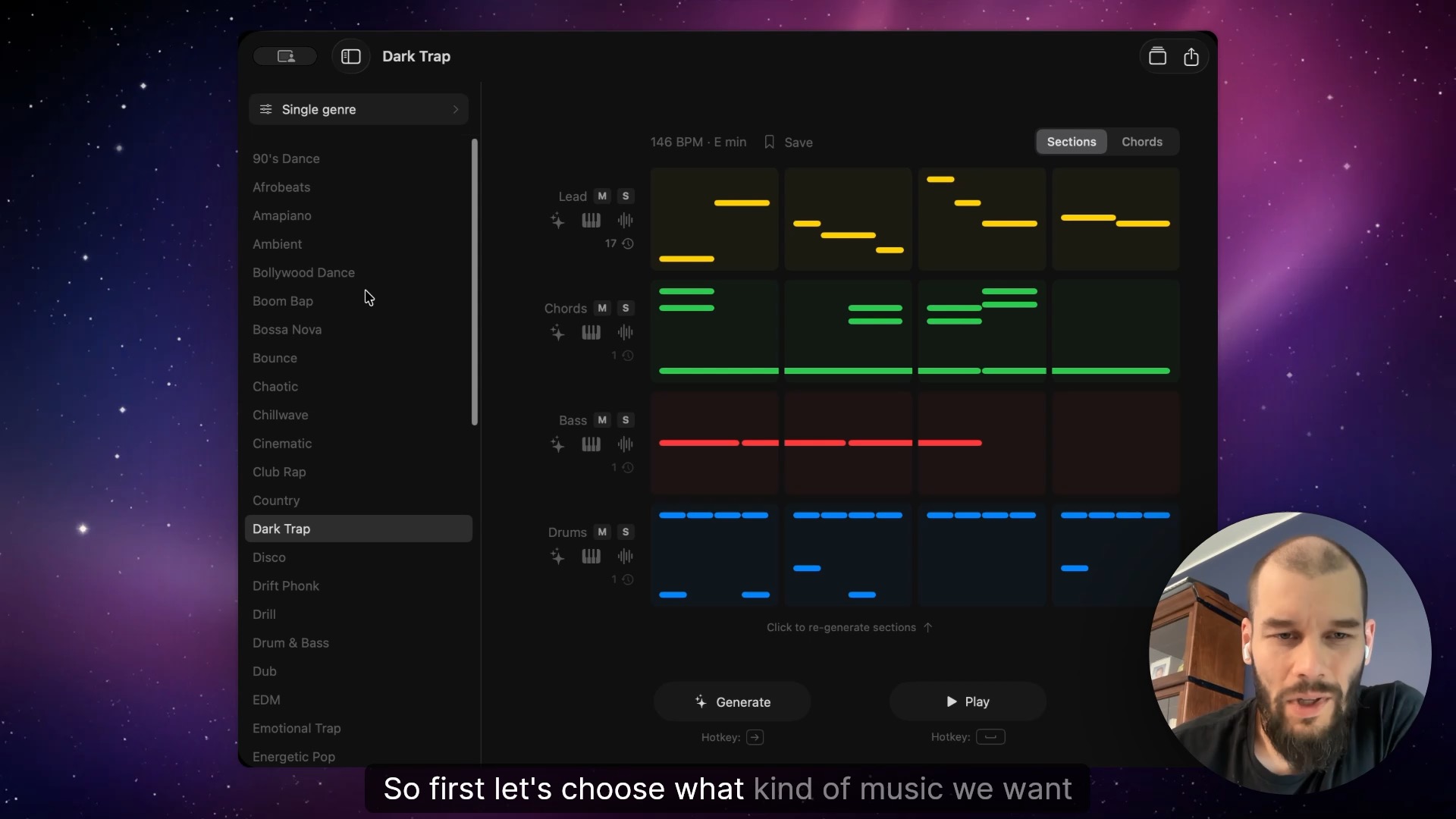Viewport: 1456px width, 819px height.
Task: Click the third Lead section block
Action: (982, 220)
